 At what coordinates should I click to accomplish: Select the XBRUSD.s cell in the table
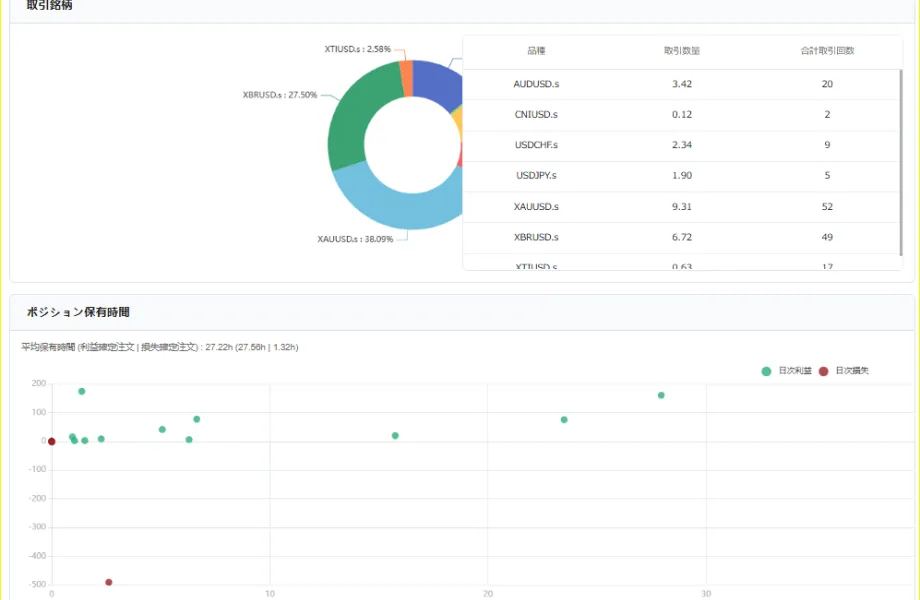click(536, 237)
